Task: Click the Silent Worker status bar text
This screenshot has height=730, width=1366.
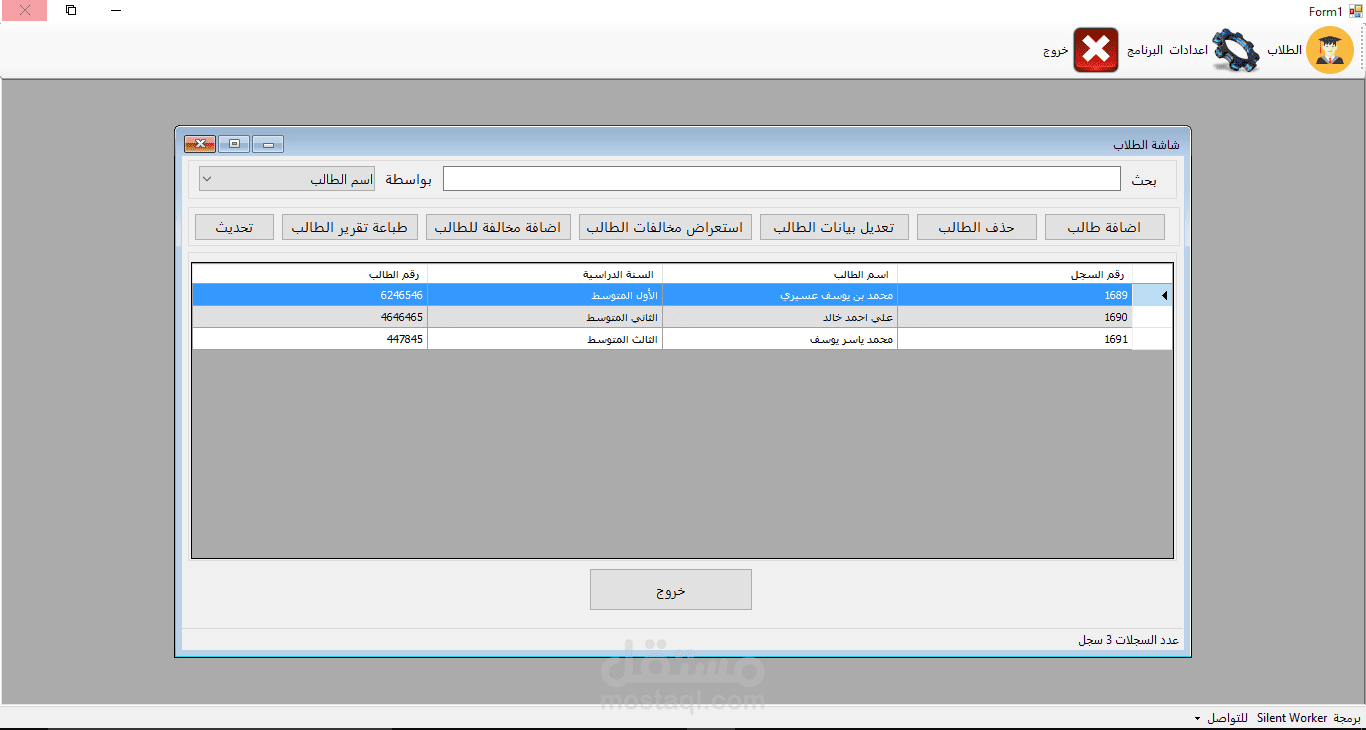Action: click(x=1292, y=718)
